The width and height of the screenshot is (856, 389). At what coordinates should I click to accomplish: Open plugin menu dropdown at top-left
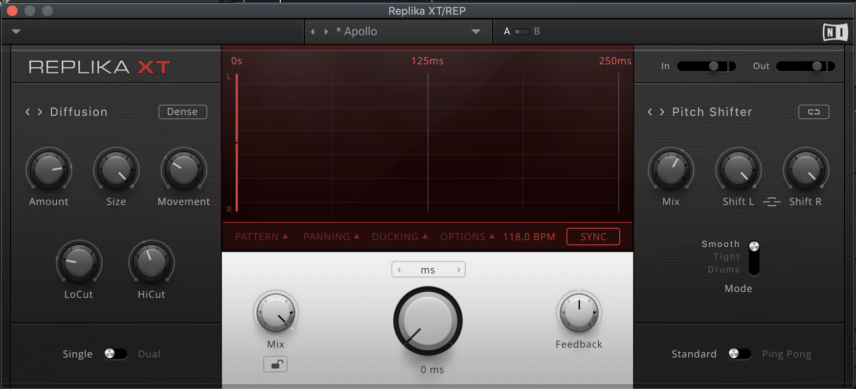tap(16, 32)
